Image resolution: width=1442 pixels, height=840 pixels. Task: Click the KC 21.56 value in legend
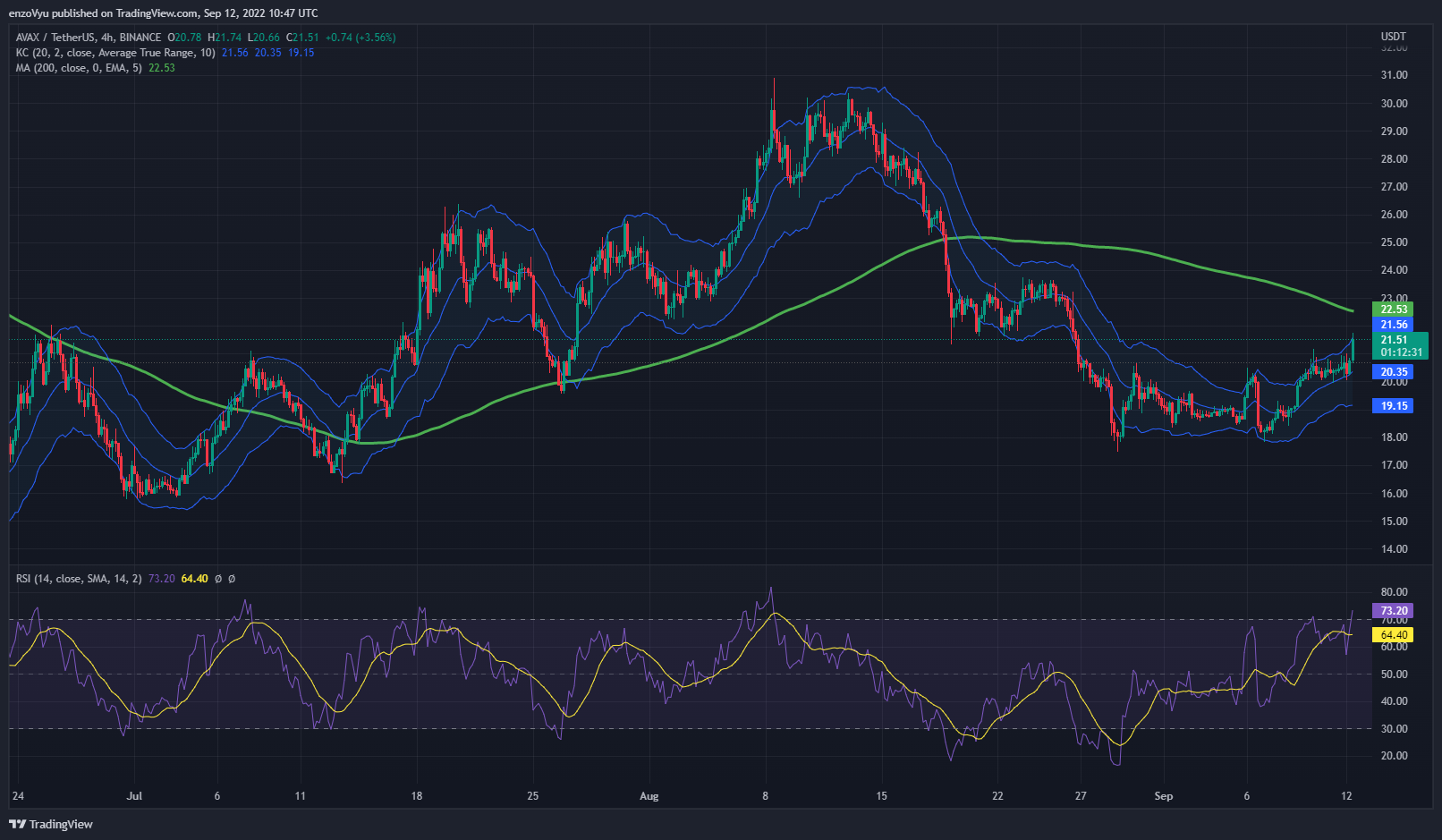click(235, 53)
